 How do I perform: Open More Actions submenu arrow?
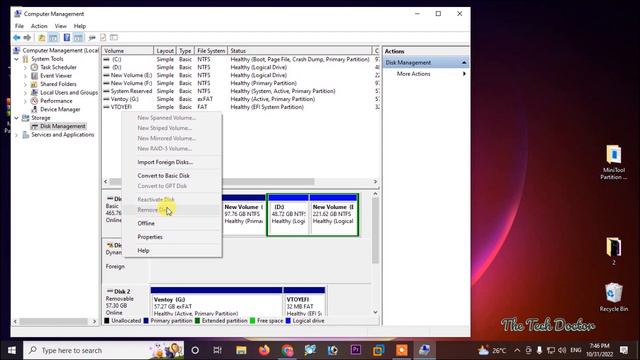pos(464,74)
